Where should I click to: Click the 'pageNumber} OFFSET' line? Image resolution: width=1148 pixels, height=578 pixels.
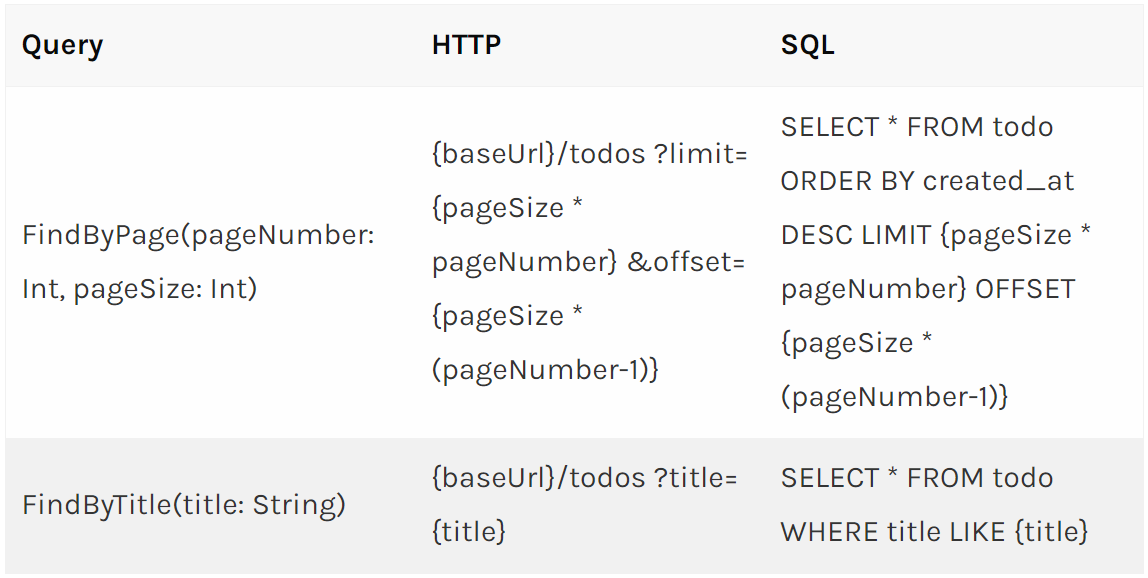click(928, 289)
